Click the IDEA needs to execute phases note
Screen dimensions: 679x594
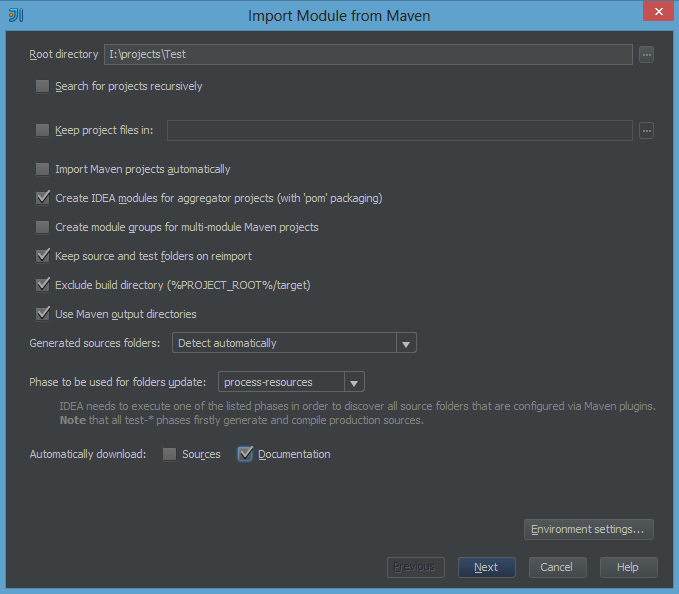point(358,413)
